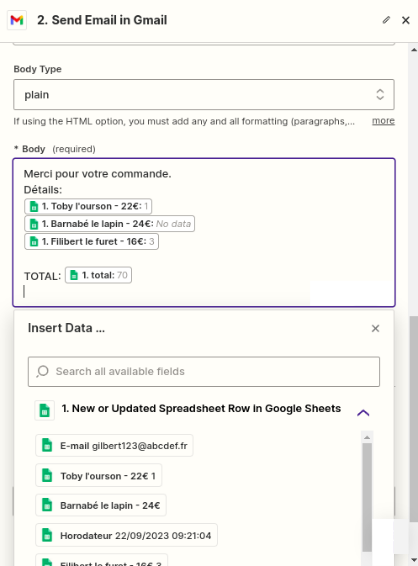The height and width of the screenshot is (566, 418).
Task: Click the Google Sheets icon beside the step title
Action: 44,410
